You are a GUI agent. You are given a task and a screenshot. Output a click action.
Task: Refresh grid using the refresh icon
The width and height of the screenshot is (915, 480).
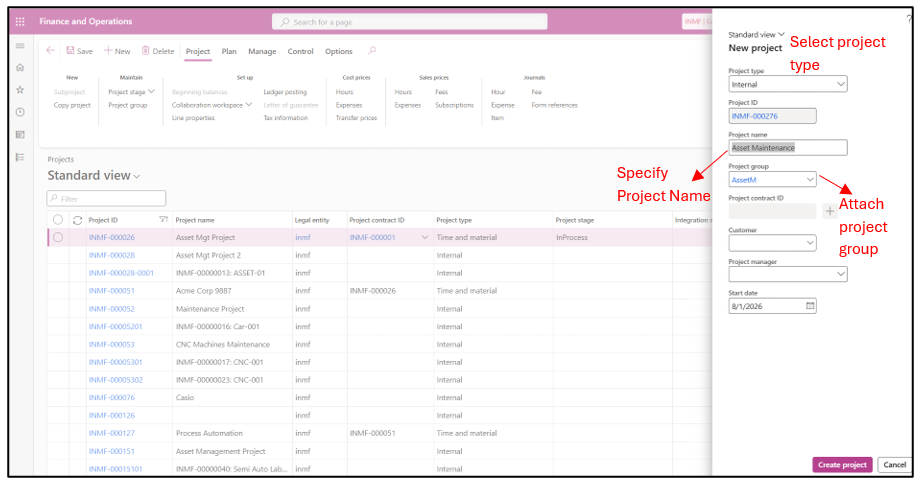tap(77, 220)
